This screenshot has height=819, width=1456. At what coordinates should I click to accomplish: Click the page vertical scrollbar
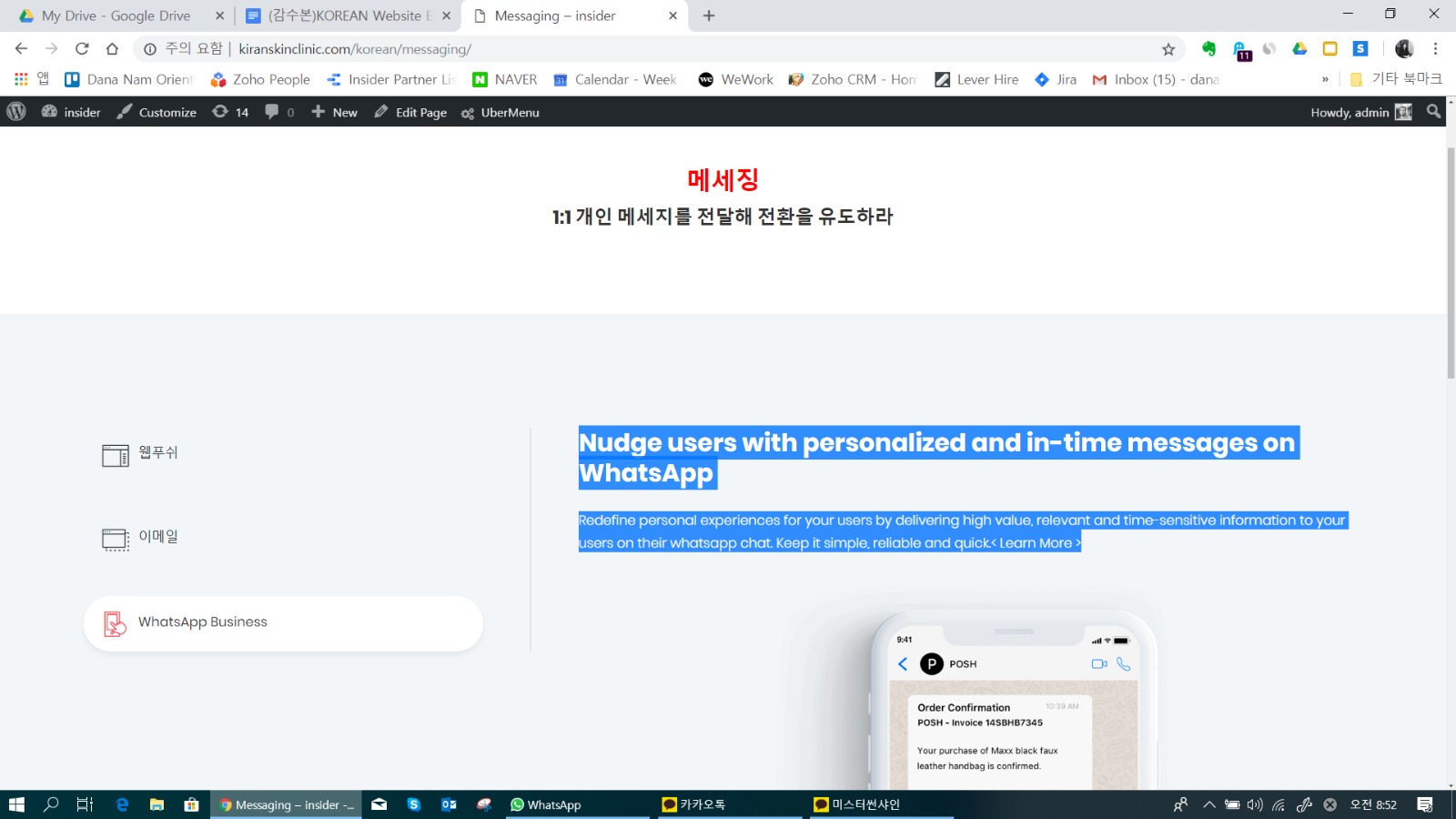click(x=1450, y=455)
